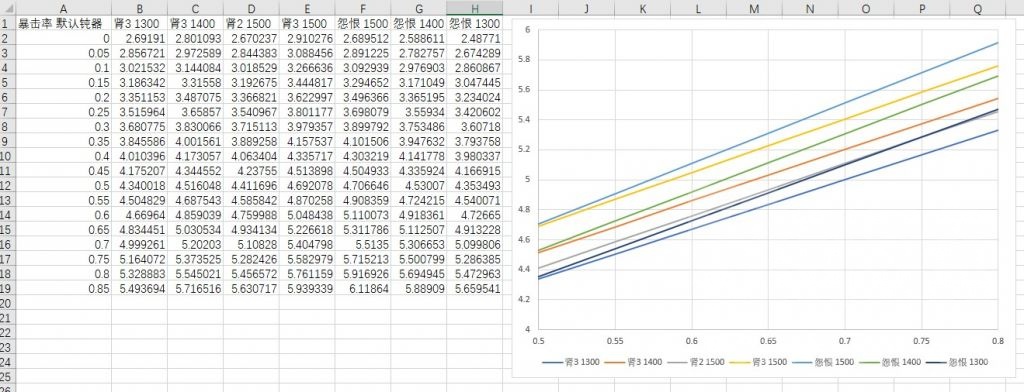Select column header B
The height and width of the screenshot is (392, 1024).
139,8
